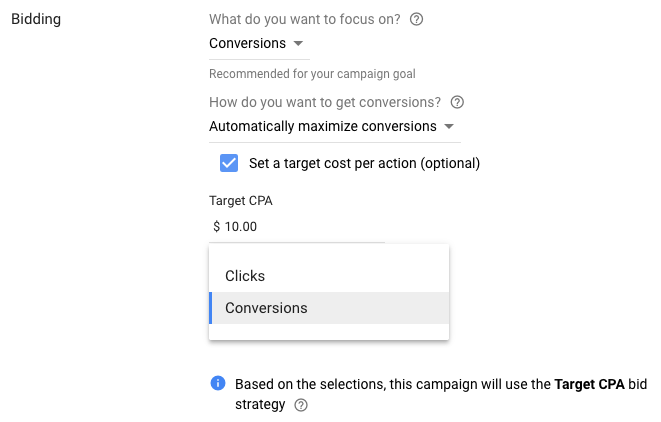The height and width of the screenshot is (422, 661).
Task: Click the 'What do you want to focus on?' label
Action: (x=305, y=19)
